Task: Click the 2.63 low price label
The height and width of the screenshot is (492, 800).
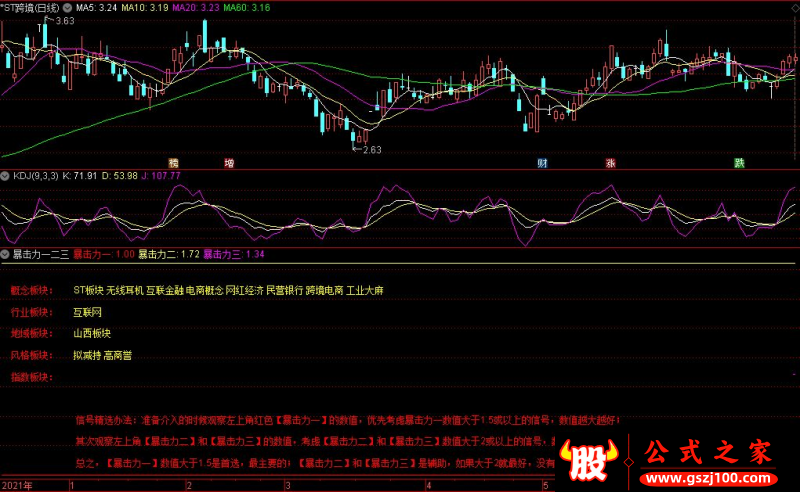Action: (372, 150)
